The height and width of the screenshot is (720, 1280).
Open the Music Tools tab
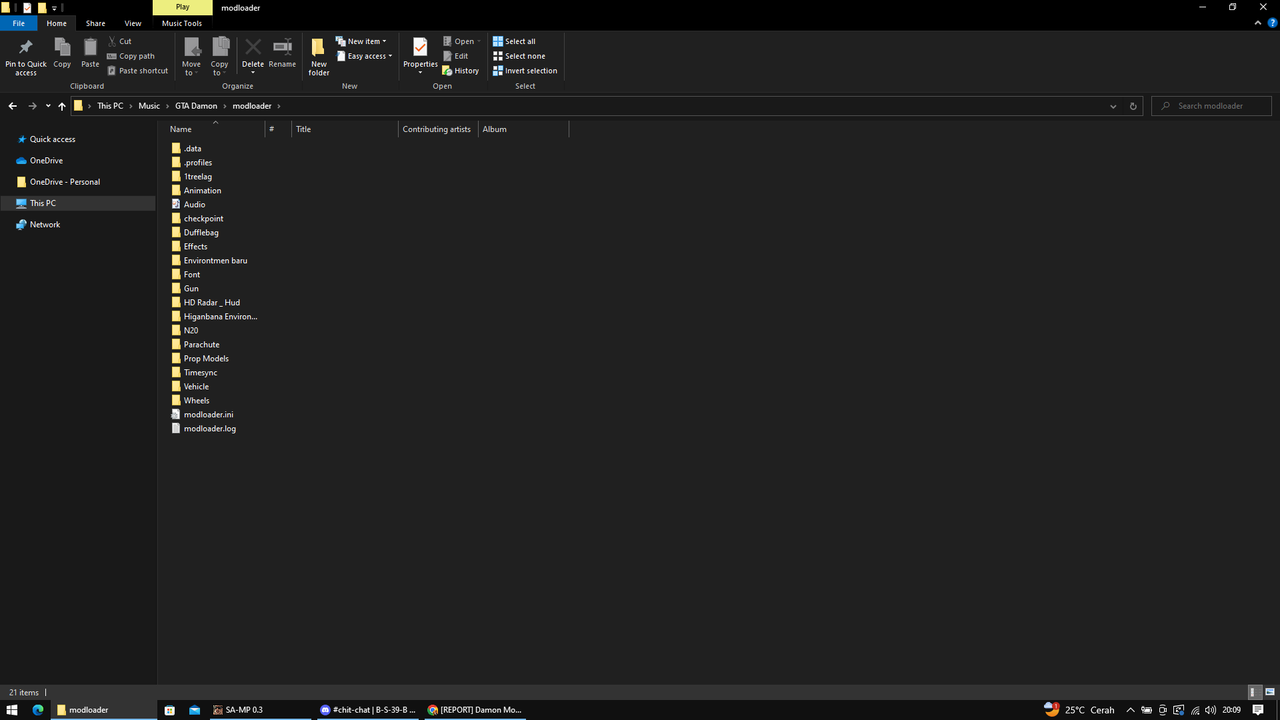tap(182, 23)
